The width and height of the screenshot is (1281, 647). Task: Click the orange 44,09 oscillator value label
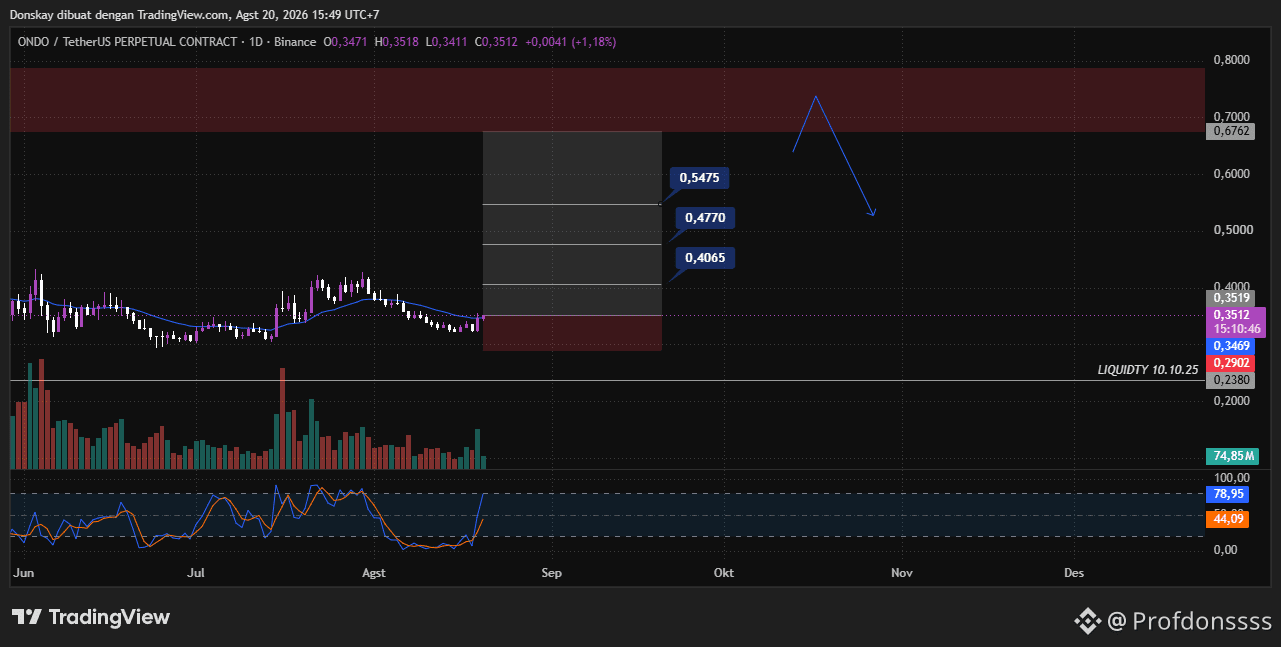click(1227, 519)
